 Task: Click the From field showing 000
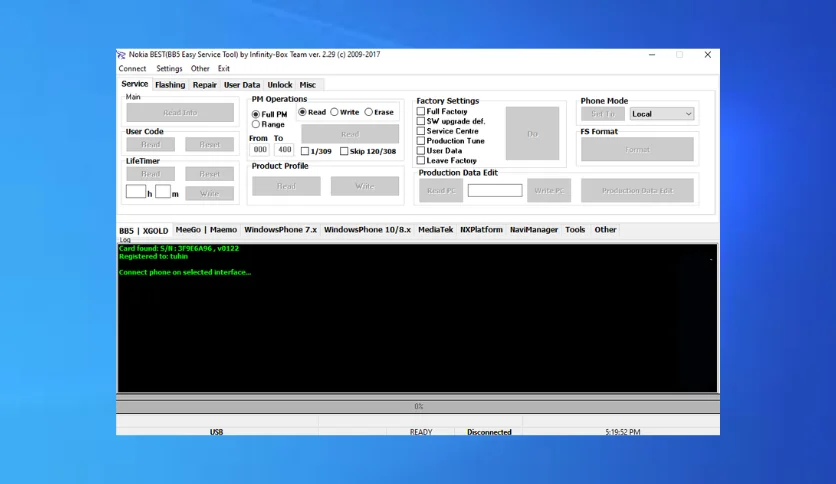tap(260, 150)
